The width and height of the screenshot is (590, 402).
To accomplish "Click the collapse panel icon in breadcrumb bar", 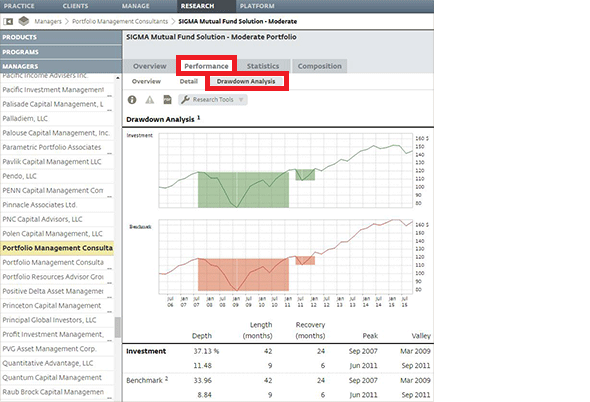I will (x=8, y=21).
